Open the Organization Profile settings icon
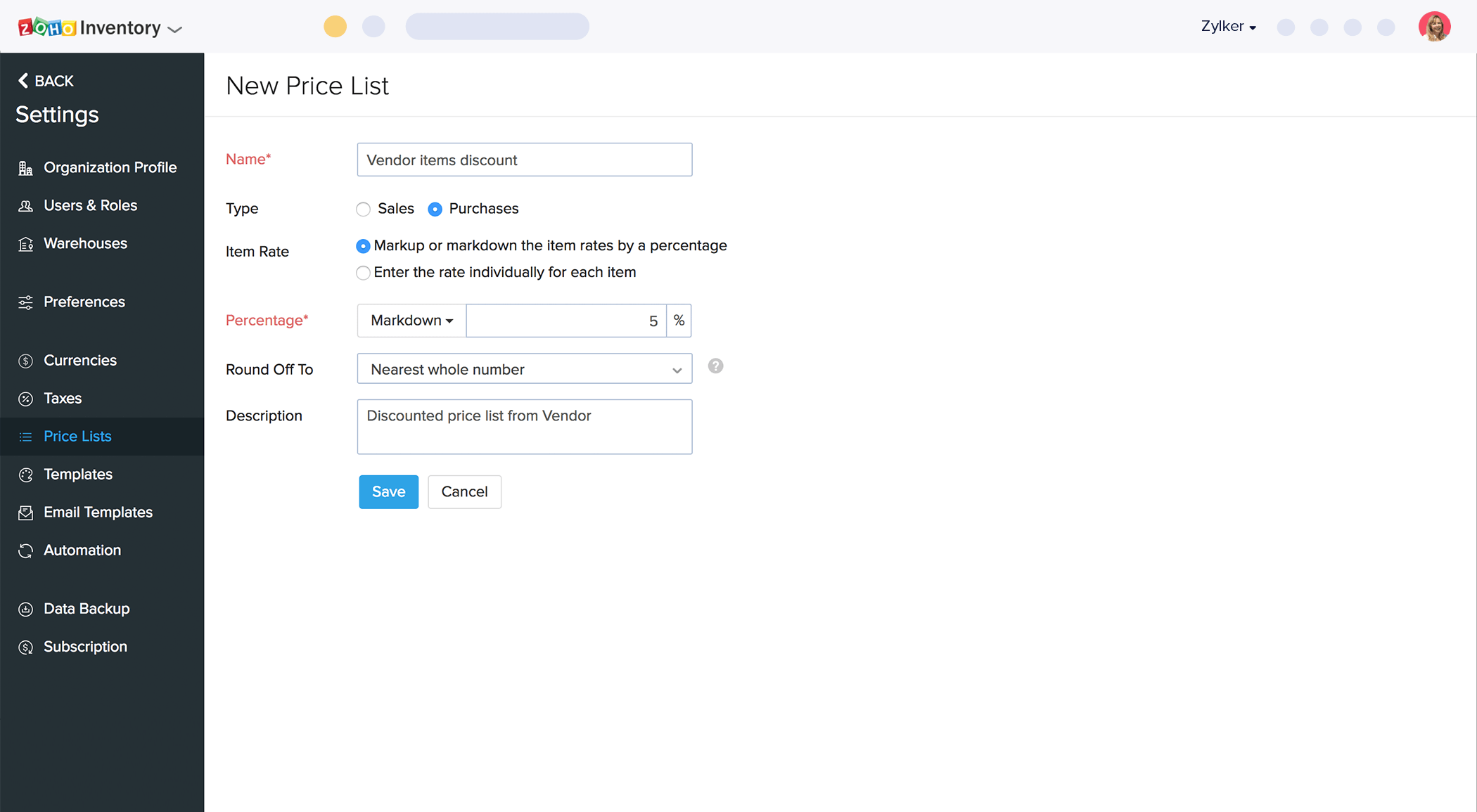This screenshot has height=812, width=1477. pos(25,167)
